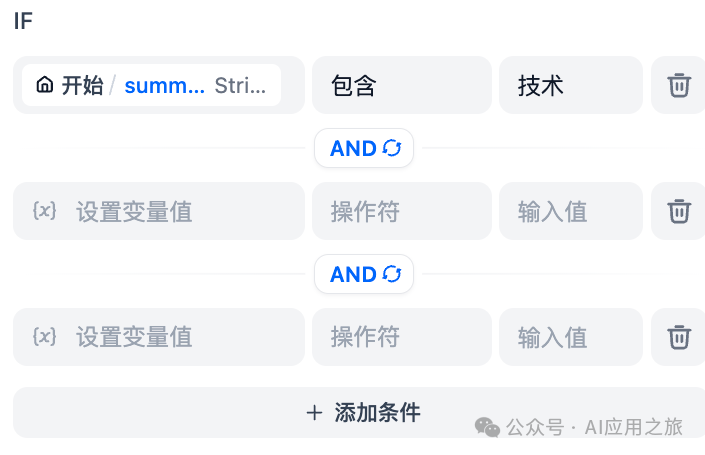Click the second condition's trash icon
This screenshot has width=705, height=455.
pos(679,211)
